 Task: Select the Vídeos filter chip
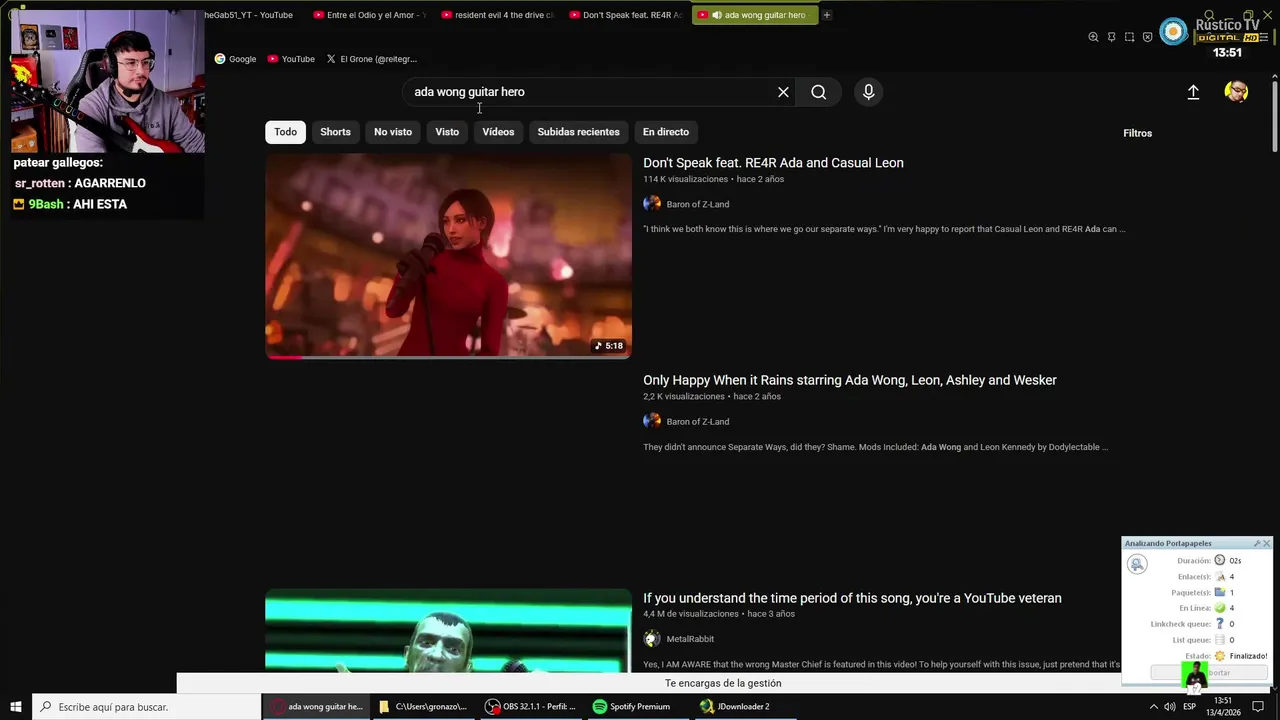click(x=498, y=132)
